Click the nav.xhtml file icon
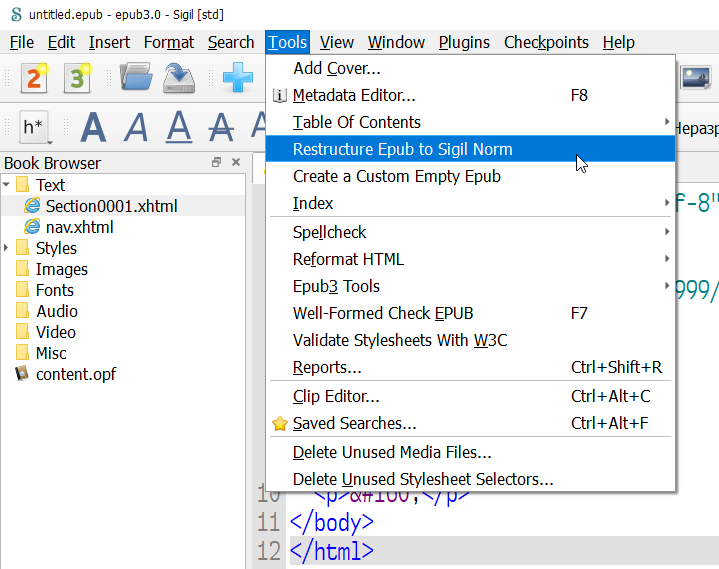Screen dimensions: 719x569 (32, 226)
